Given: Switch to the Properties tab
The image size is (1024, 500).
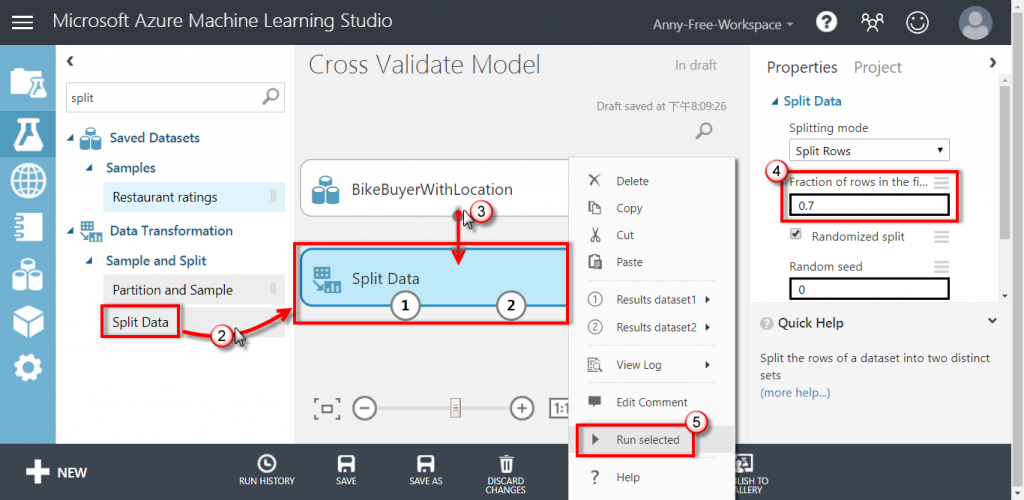Looking at the screenshot, I should (x=802, y=67).
